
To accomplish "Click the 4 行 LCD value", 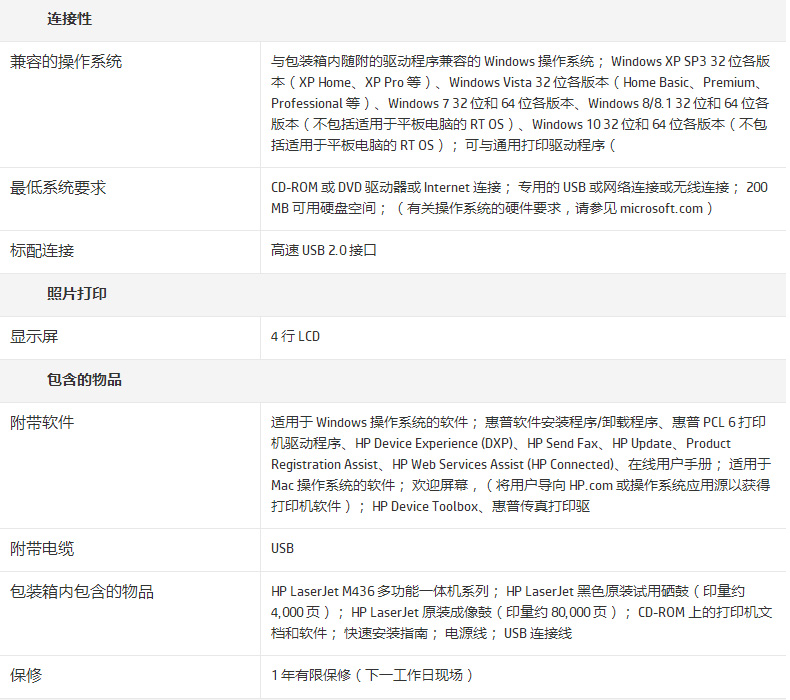I will [x=295, y=336].
